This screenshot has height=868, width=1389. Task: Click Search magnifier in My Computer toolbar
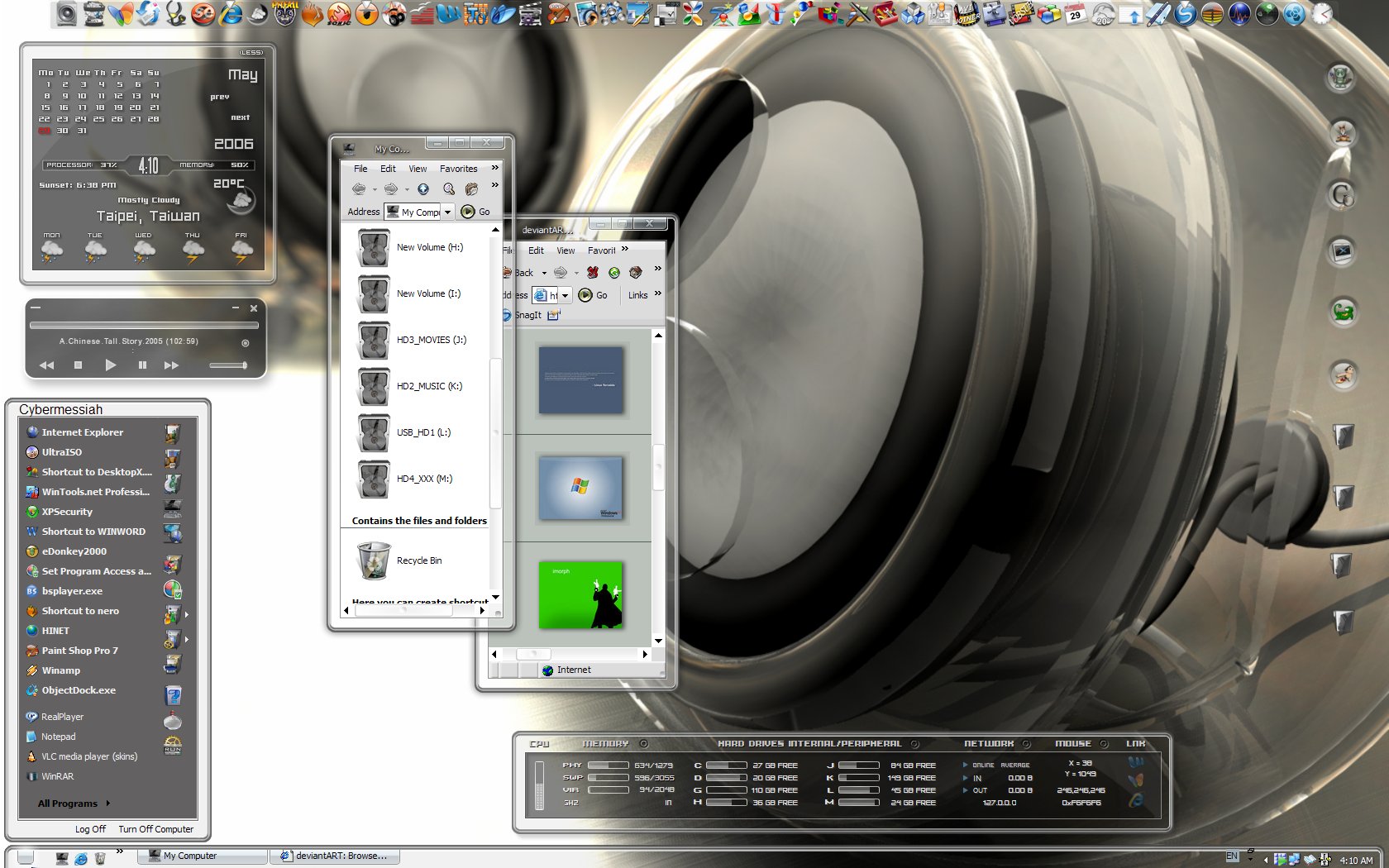[448, 189]
